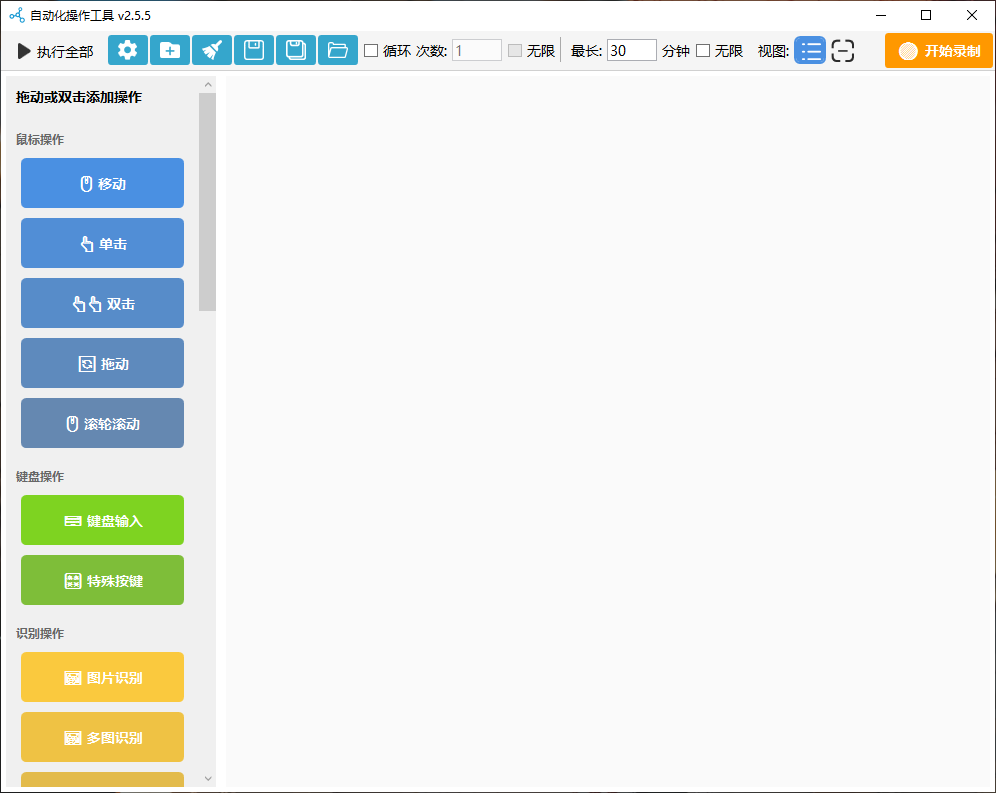Enable the 循环 loop checkbox
Image resolution: width=996 pixels, height=793 pixels.
click(x=371, y=50)
